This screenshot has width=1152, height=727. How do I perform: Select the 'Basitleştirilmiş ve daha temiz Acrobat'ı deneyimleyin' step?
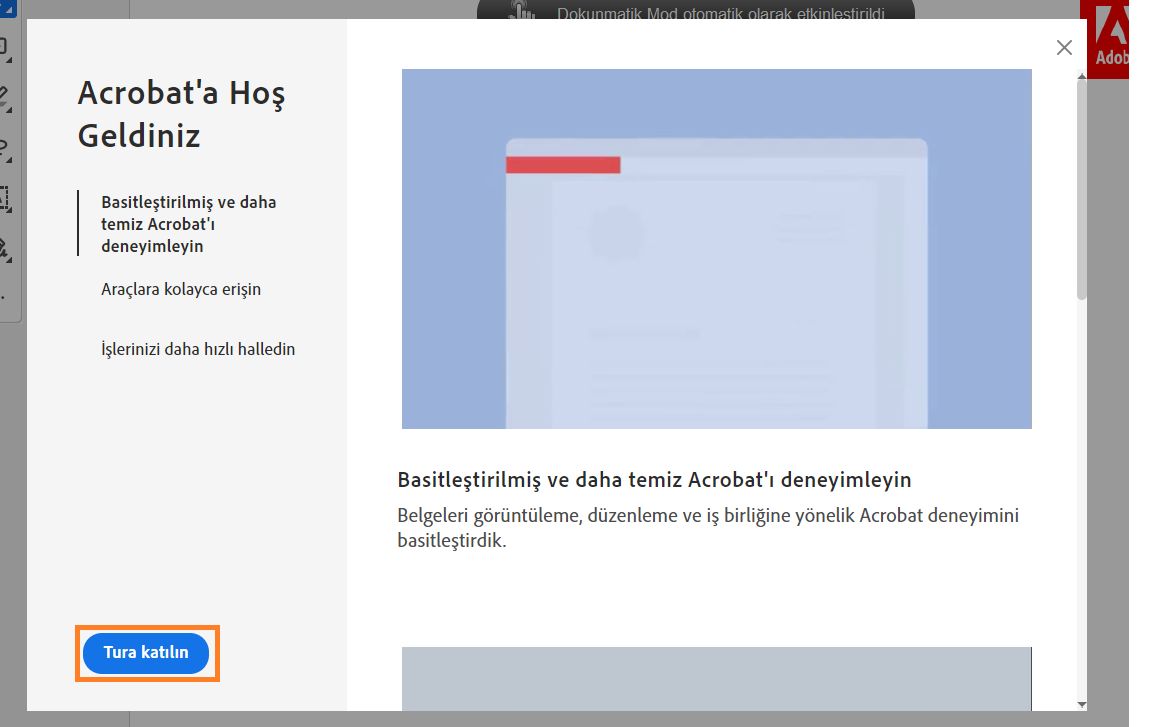187,224
